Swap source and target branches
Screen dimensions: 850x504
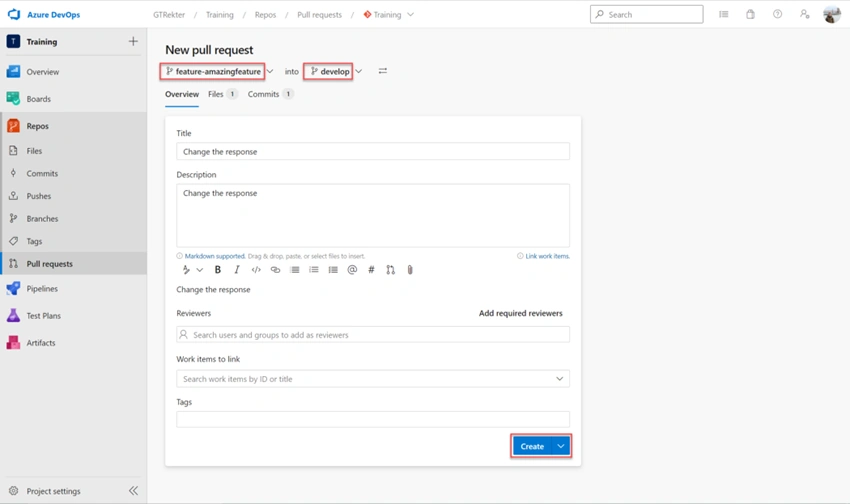pyautogui.click(x=383, y=71)
